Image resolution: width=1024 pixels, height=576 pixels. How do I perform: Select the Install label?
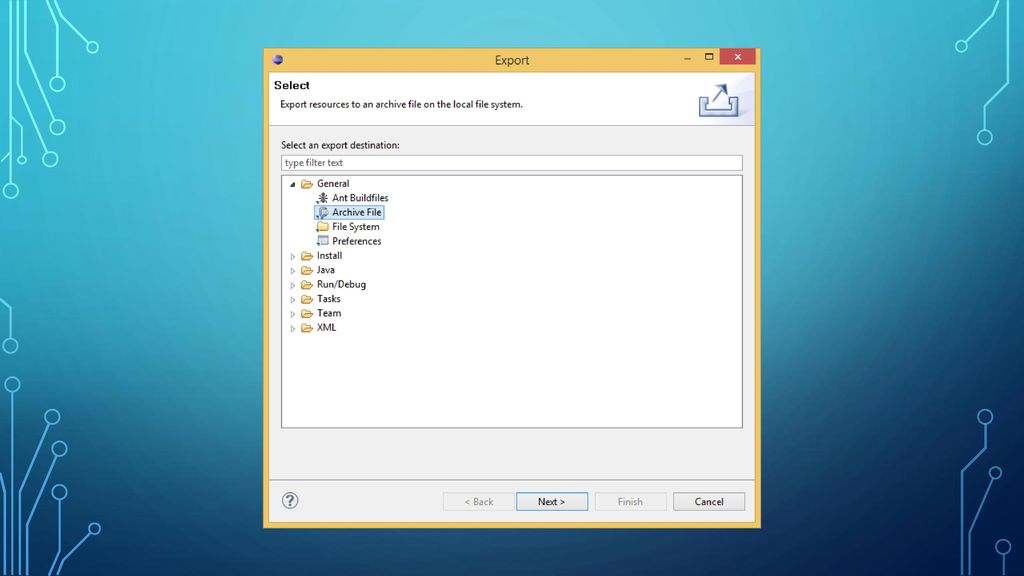[x=329, y=255]
